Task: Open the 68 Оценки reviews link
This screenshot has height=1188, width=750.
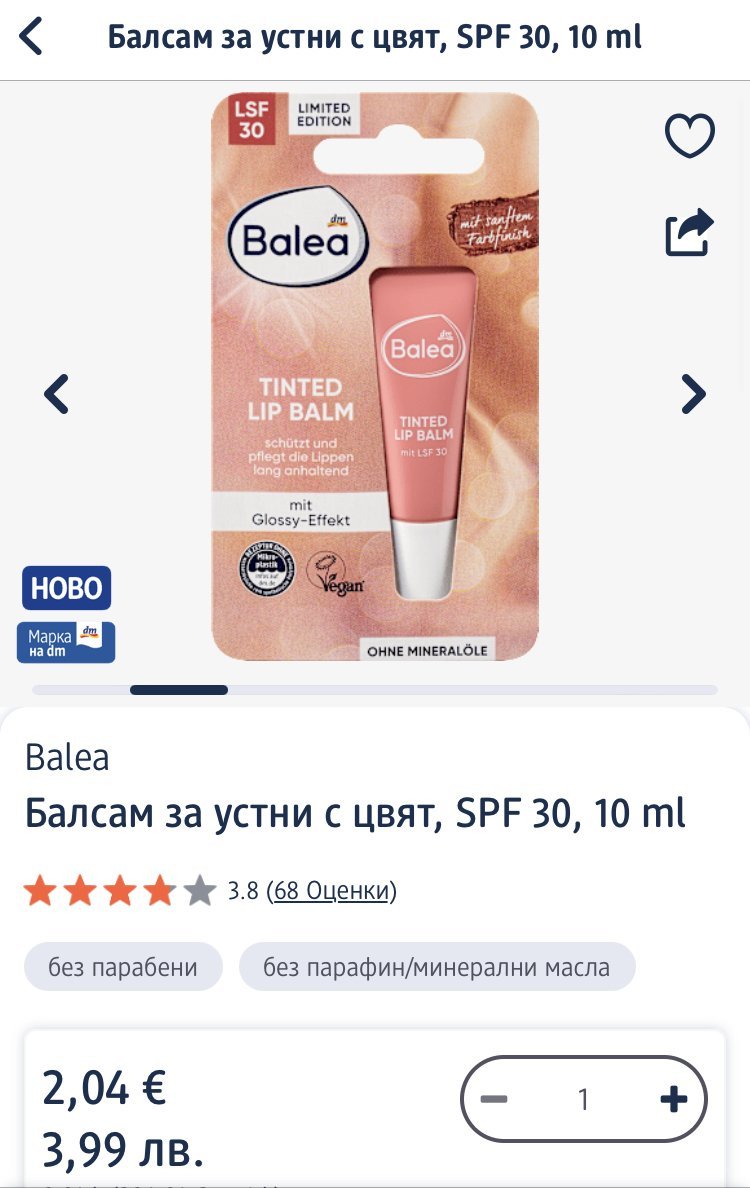Action: click(332, 890)
